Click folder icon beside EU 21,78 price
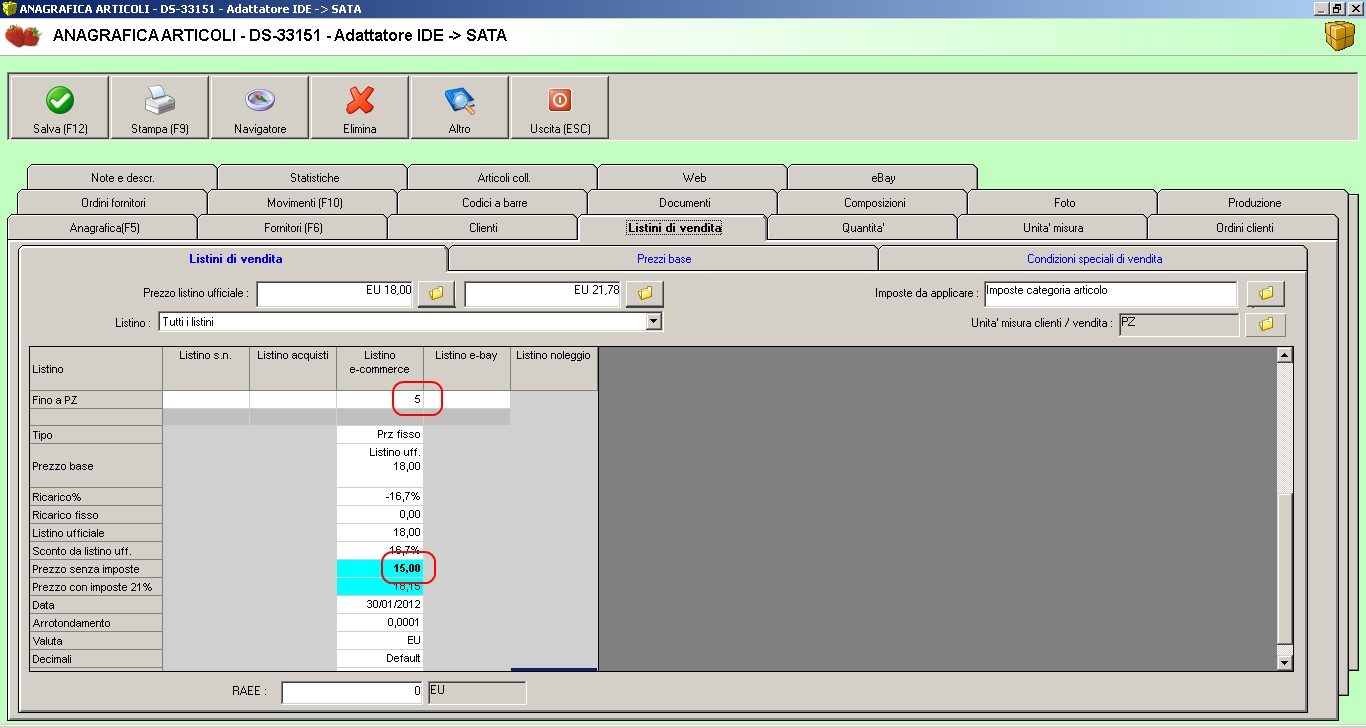The width and height of the screenshot is (1366, 728). point(645,293)
